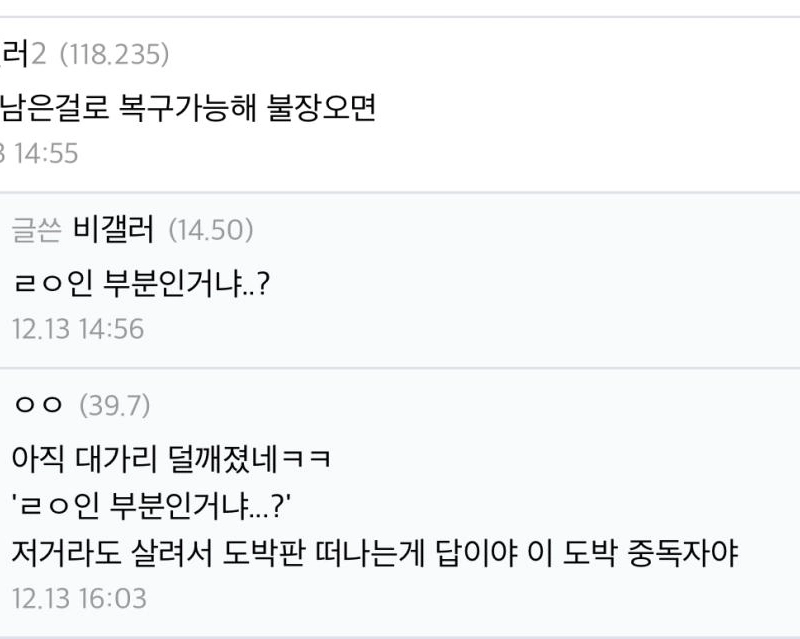Click the IP address (14.50)
The width and height of the screenshot is (800, 639).
coord(210,231)
